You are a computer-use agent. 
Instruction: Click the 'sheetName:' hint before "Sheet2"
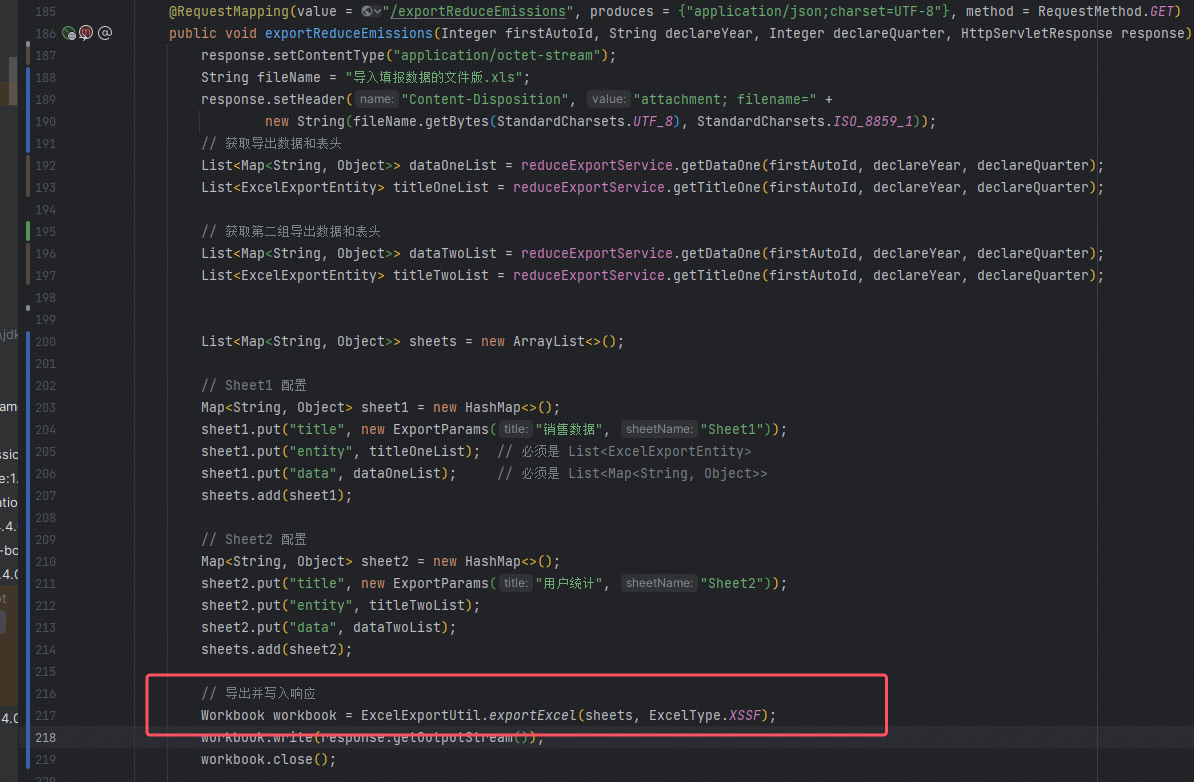click(x=659, y=583)
